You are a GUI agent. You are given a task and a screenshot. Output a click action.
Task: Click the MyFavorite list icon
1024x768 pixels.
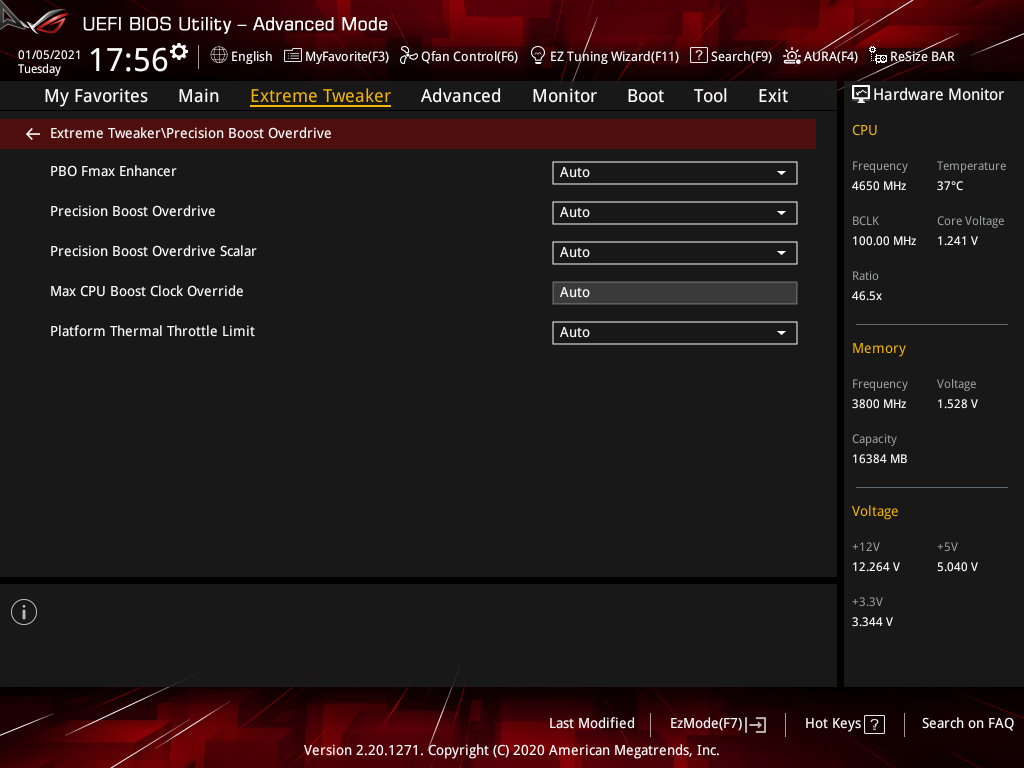click(x=293, y=56)
